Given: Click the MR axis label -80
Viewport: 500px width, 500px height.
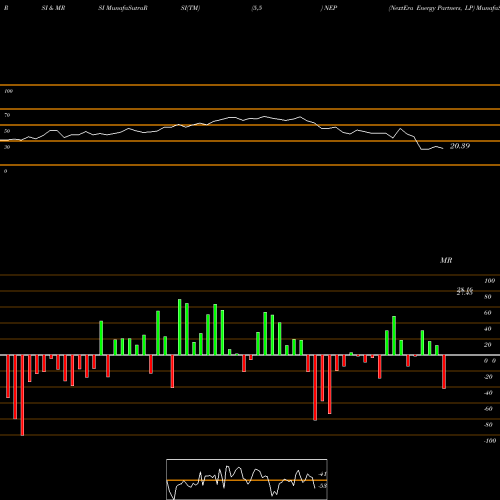Looking at the screenshot, I should (488, 425).
